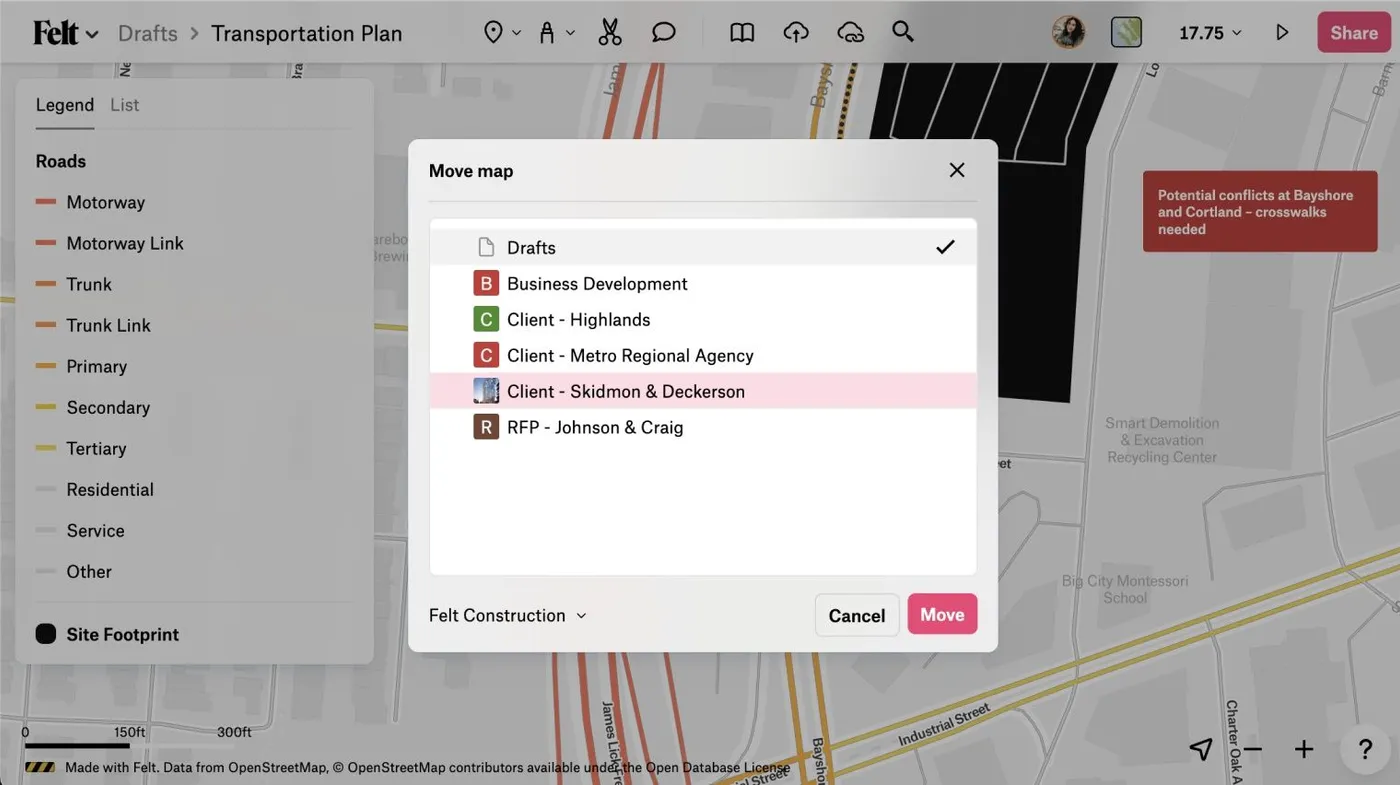The width and height of the screenshot is (1400, 785).
Task: Click the Transportation Plan map title
Action: (x=307, y=33)
